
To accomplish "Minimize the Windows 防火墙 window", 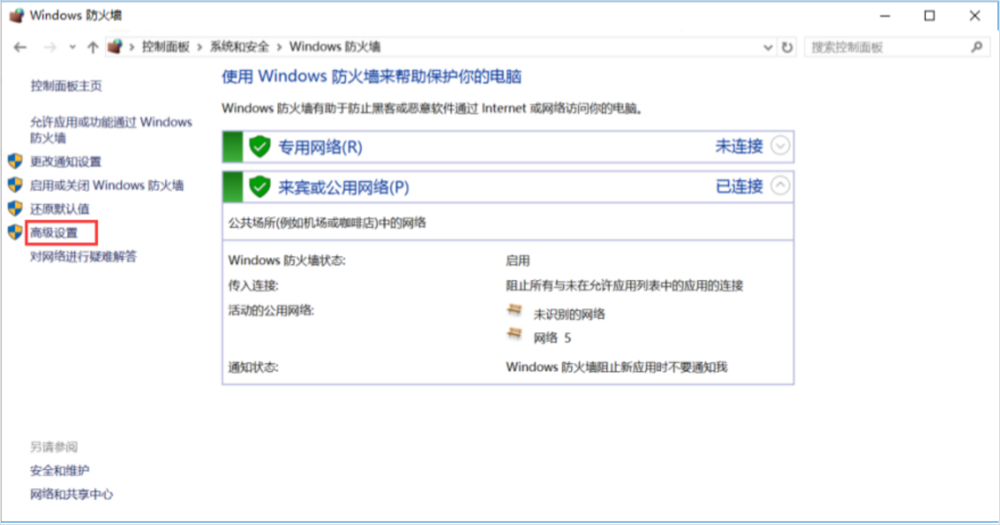I will pos(885,16).
